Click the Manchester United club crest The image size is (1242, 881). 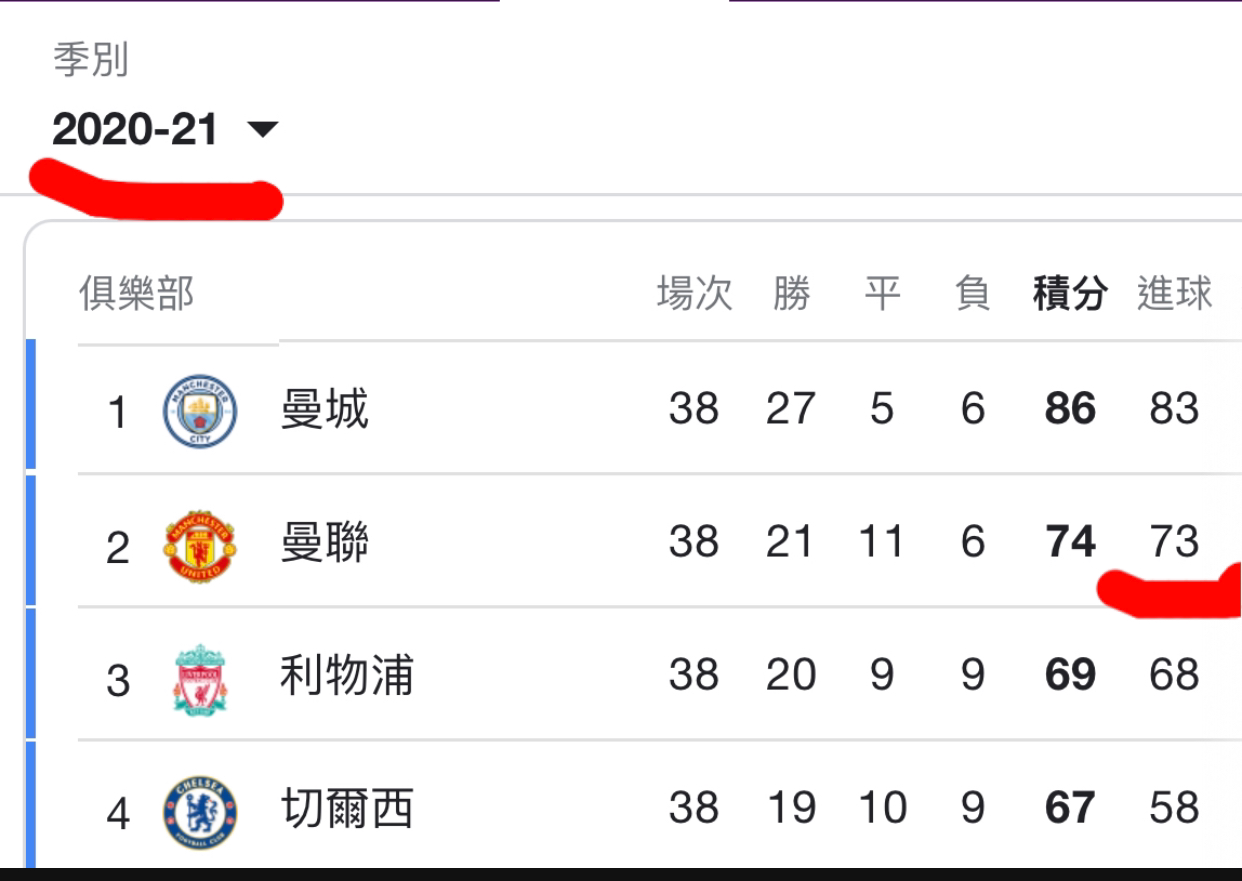(200, 546)
